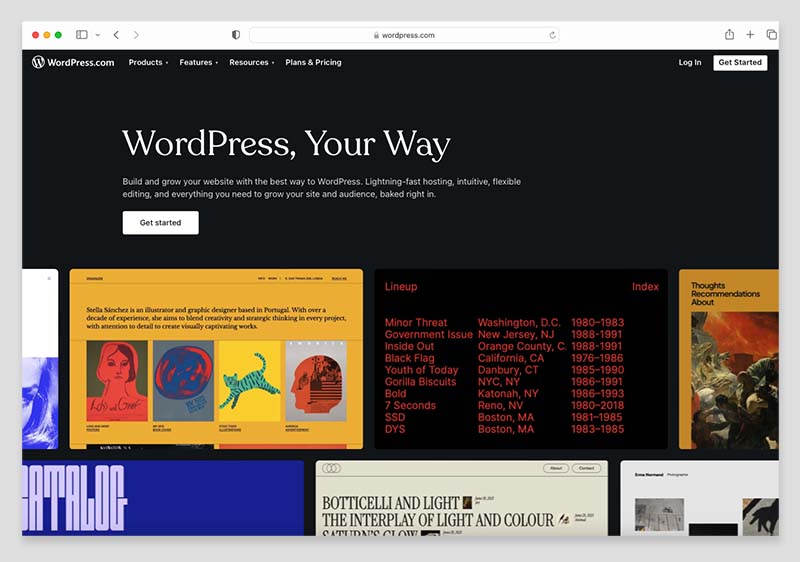Screen dimensions: 800x562
Task: Click Thoughts in the orange theme preview
Action: tap(708, 286)
